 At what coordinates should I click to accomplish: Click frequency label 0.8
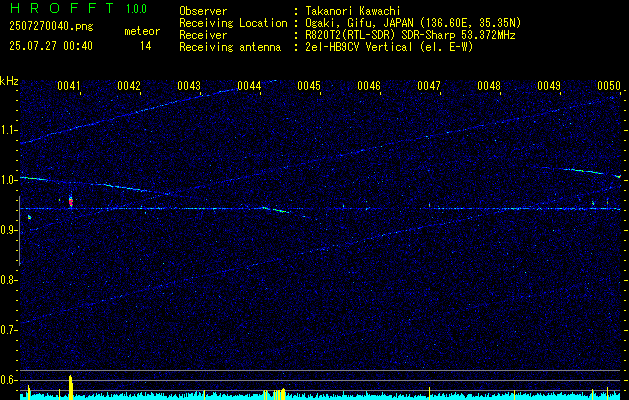point(8,280)
